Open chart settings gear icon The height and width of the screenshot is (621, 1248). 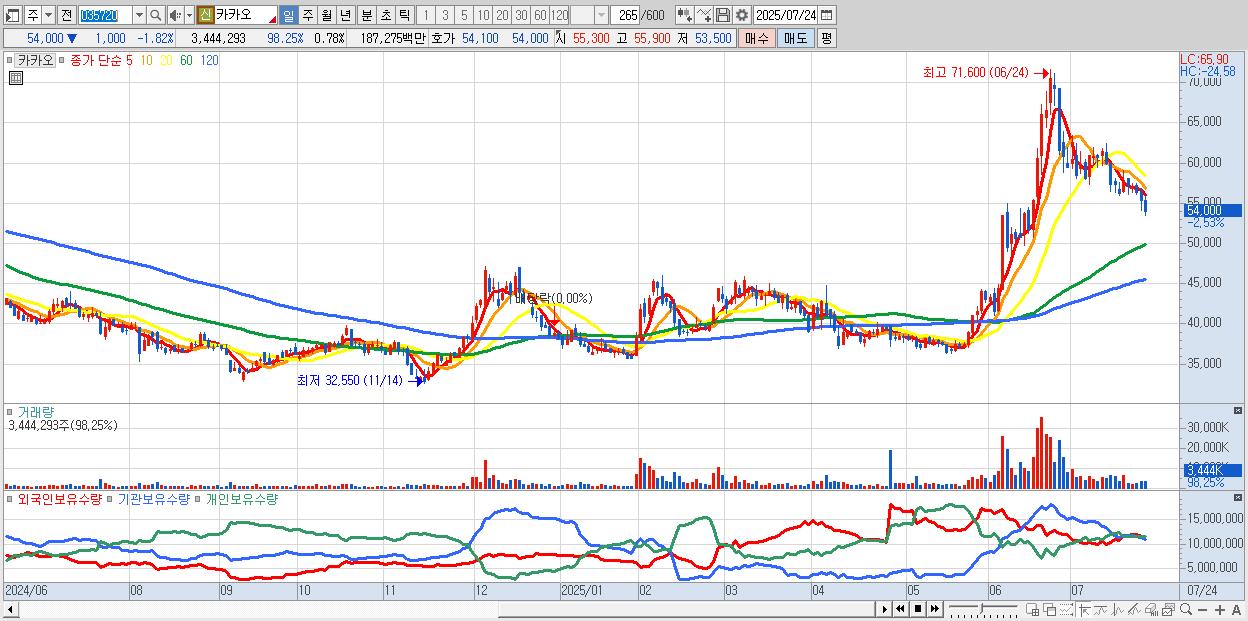pos(742,15)
